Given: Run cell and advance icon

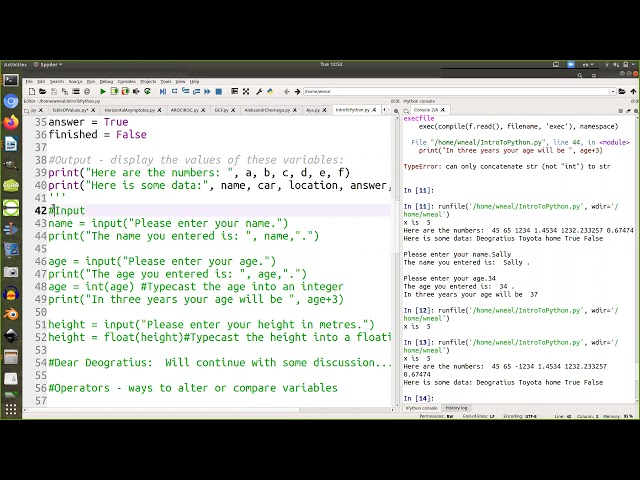Looking at the screenshot, I should 125,91.
